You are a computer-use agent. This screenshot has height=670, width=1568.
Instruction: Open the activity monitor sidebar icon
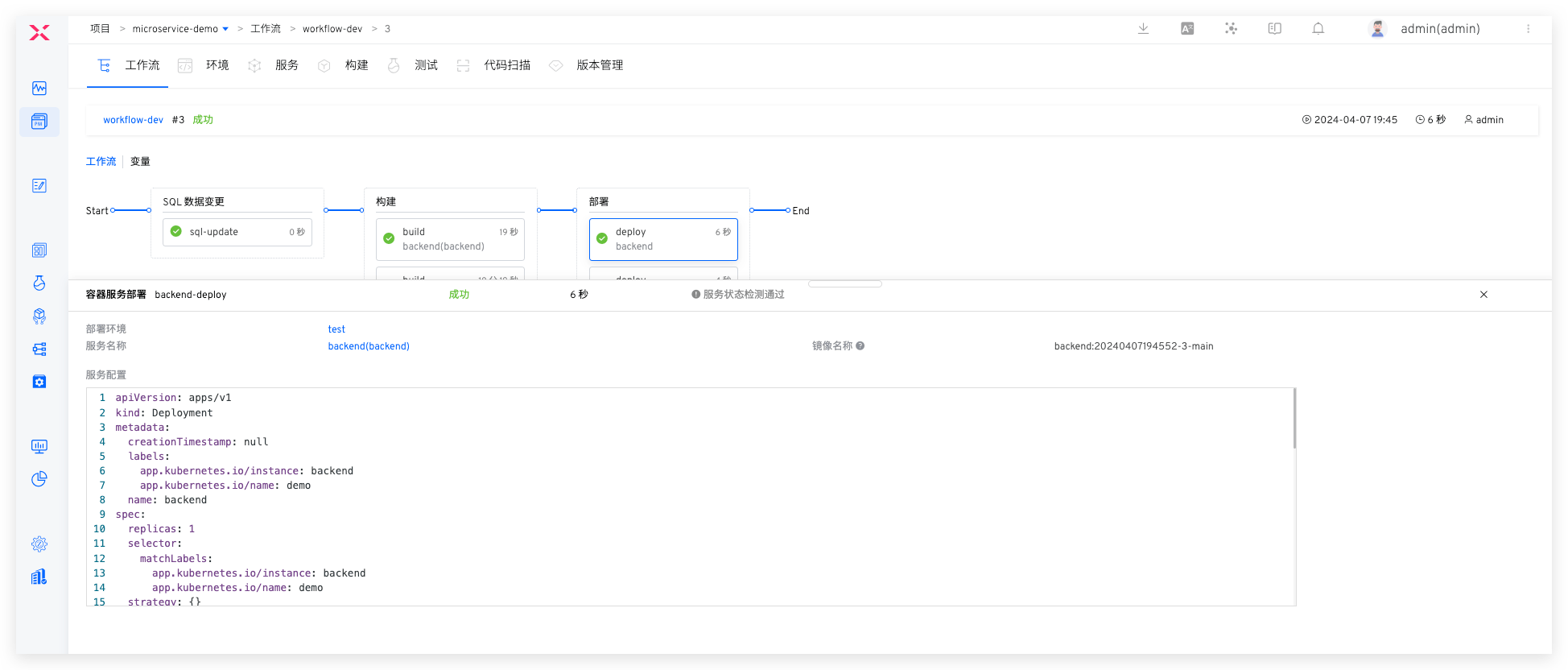(x=39, y=89)
